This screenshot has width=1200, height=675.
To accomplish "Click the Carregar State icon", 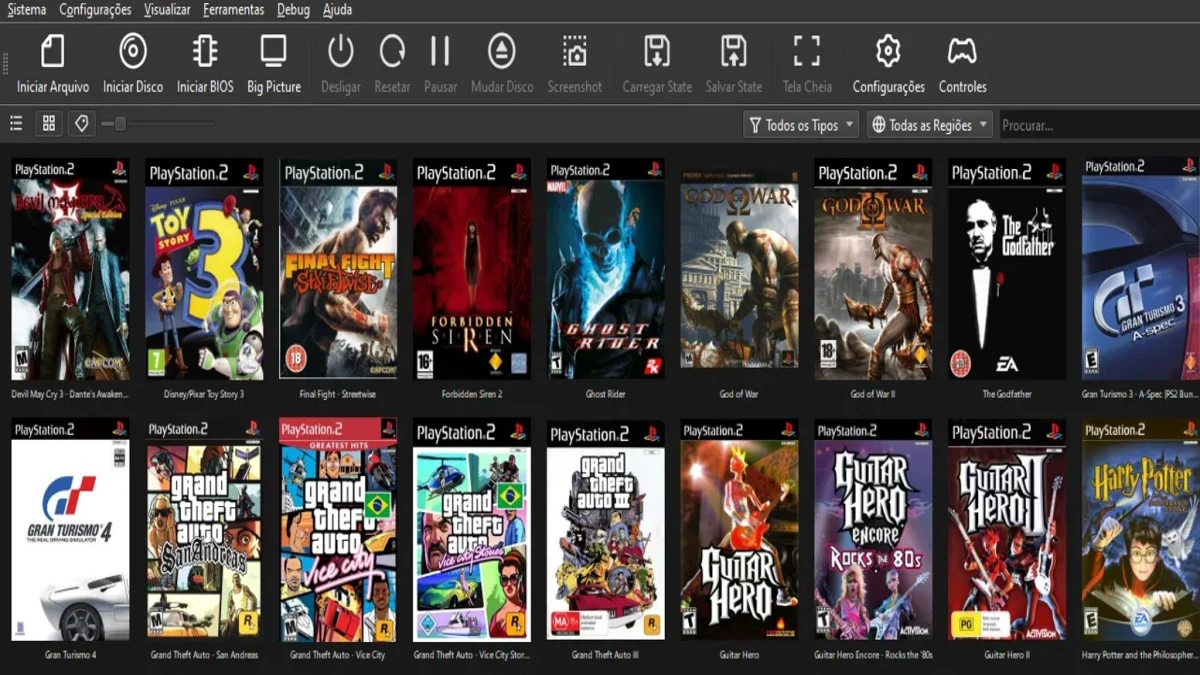I will click(657, 51).
